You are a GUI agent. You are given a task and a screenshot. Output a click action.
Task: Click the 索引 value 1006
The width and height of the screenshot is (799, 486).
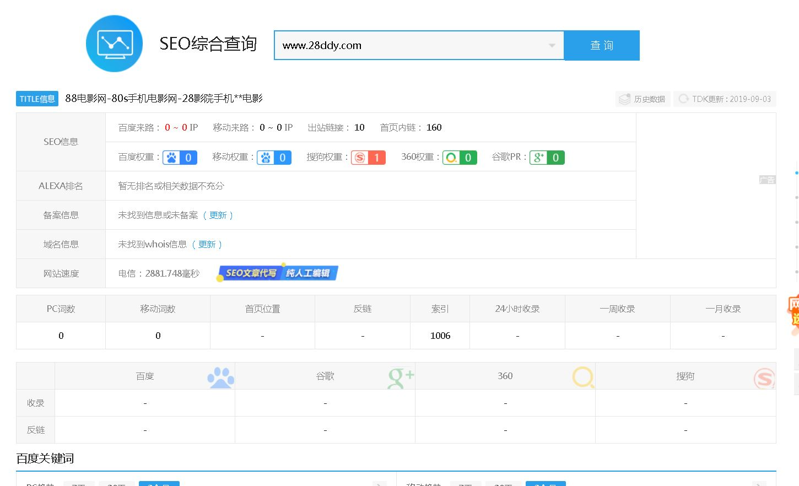pyautogui.click(x=440, y=336)
